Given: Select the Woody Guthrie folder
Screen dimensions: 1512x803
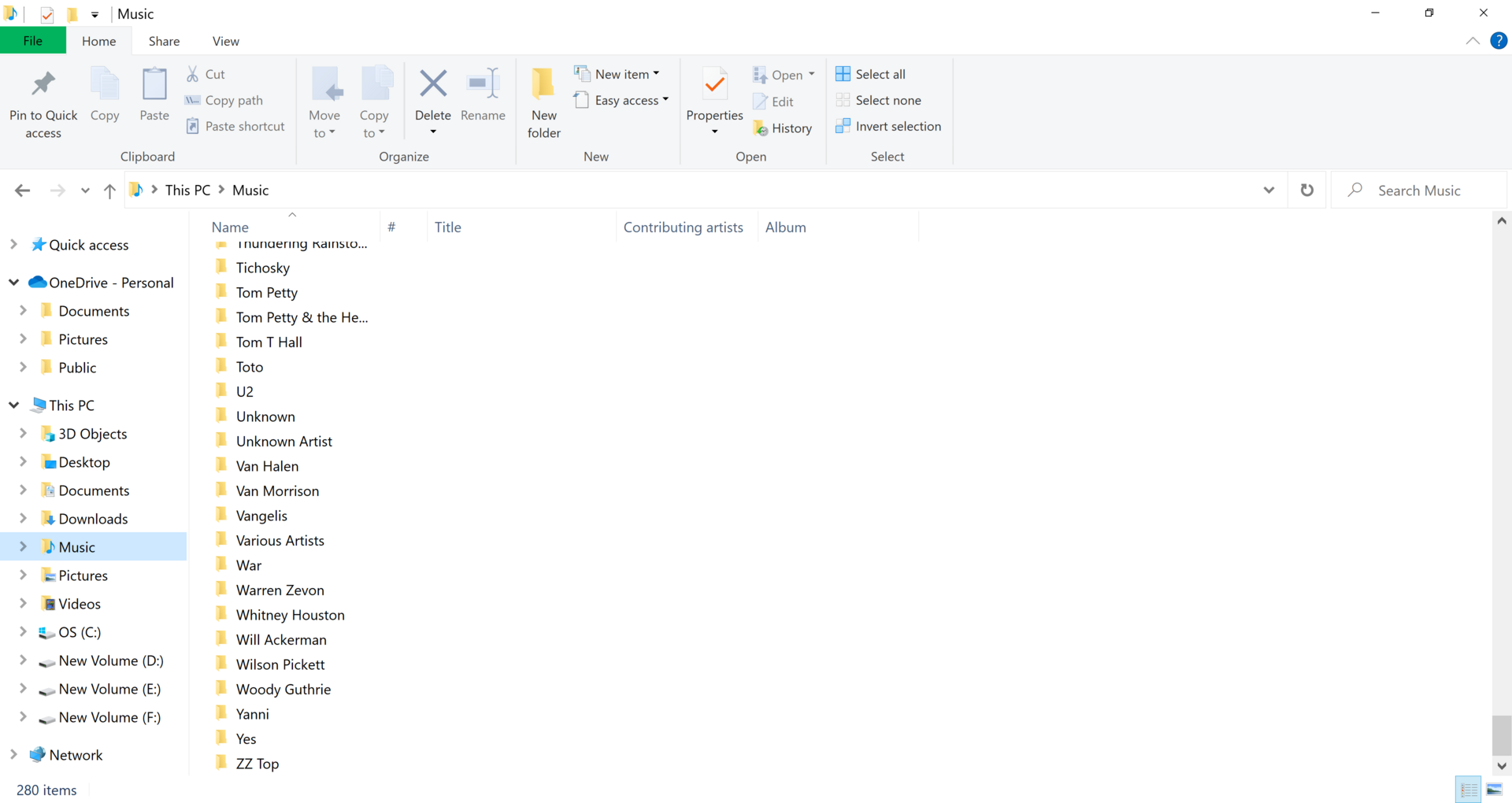Looking at the screenshot, I should 283,689.
